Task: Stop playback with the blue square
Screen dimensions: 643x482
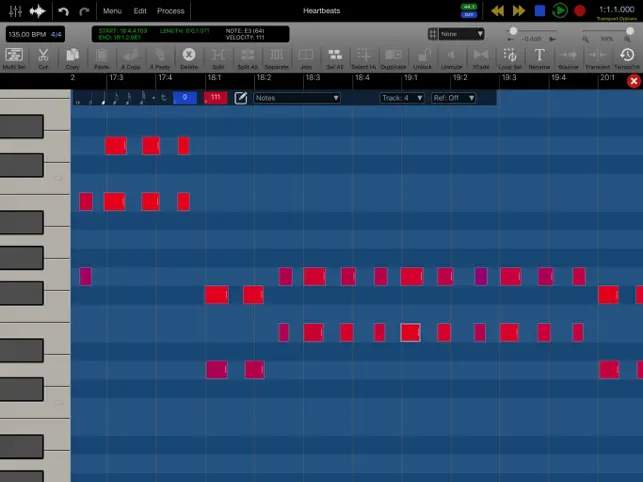Action: pyautogui.click(x=540, y=11)
